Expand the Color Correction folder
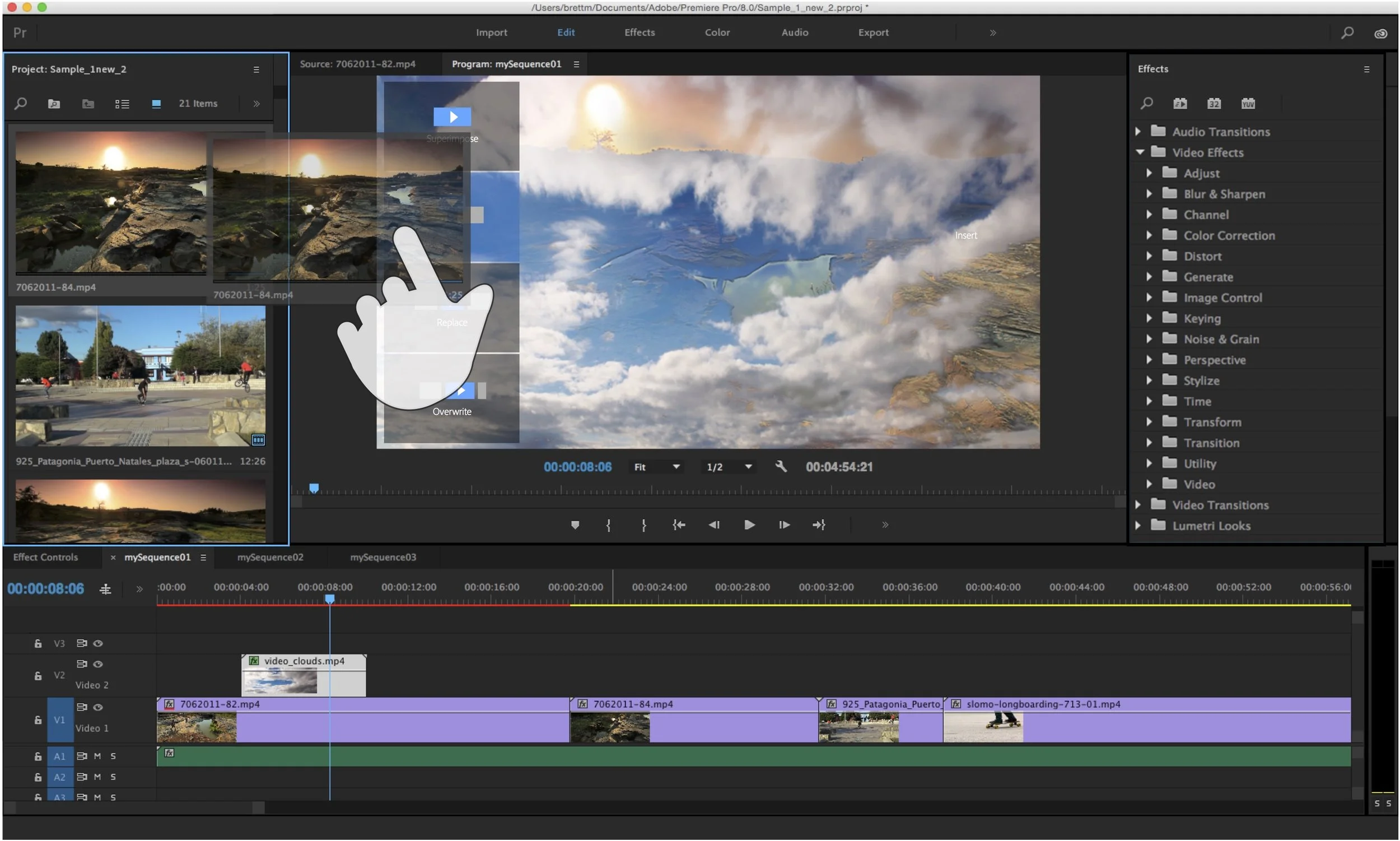This screenshot has width=1400, height=841. click(1149, 235)
